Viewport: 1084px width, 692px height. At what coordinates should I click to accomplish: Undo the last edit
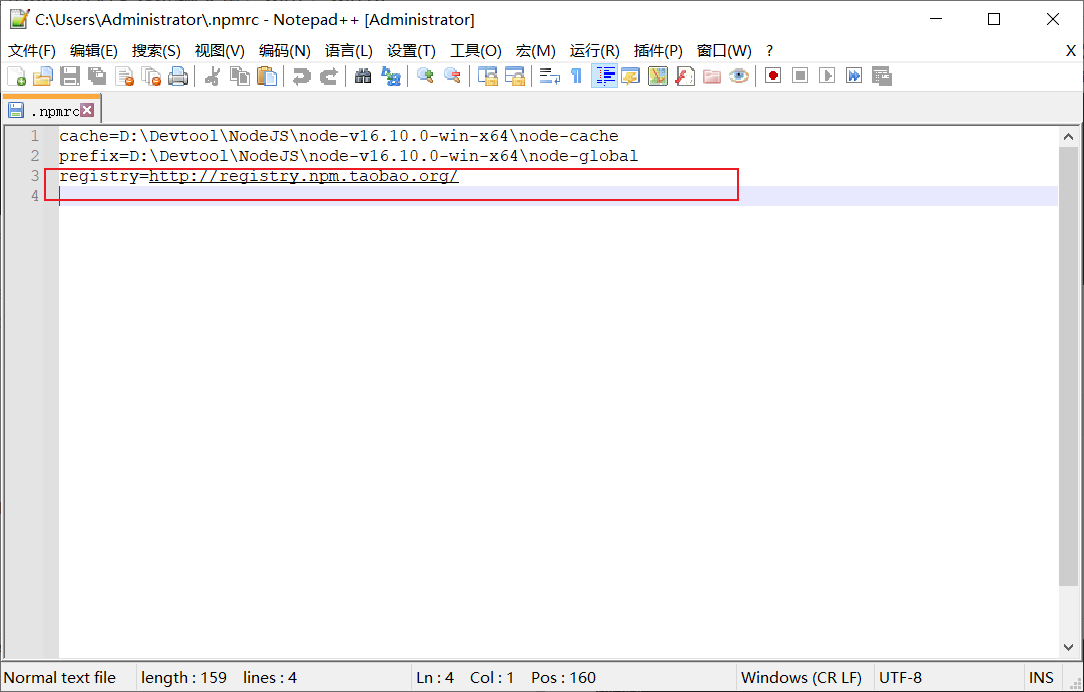coord(299,75)
